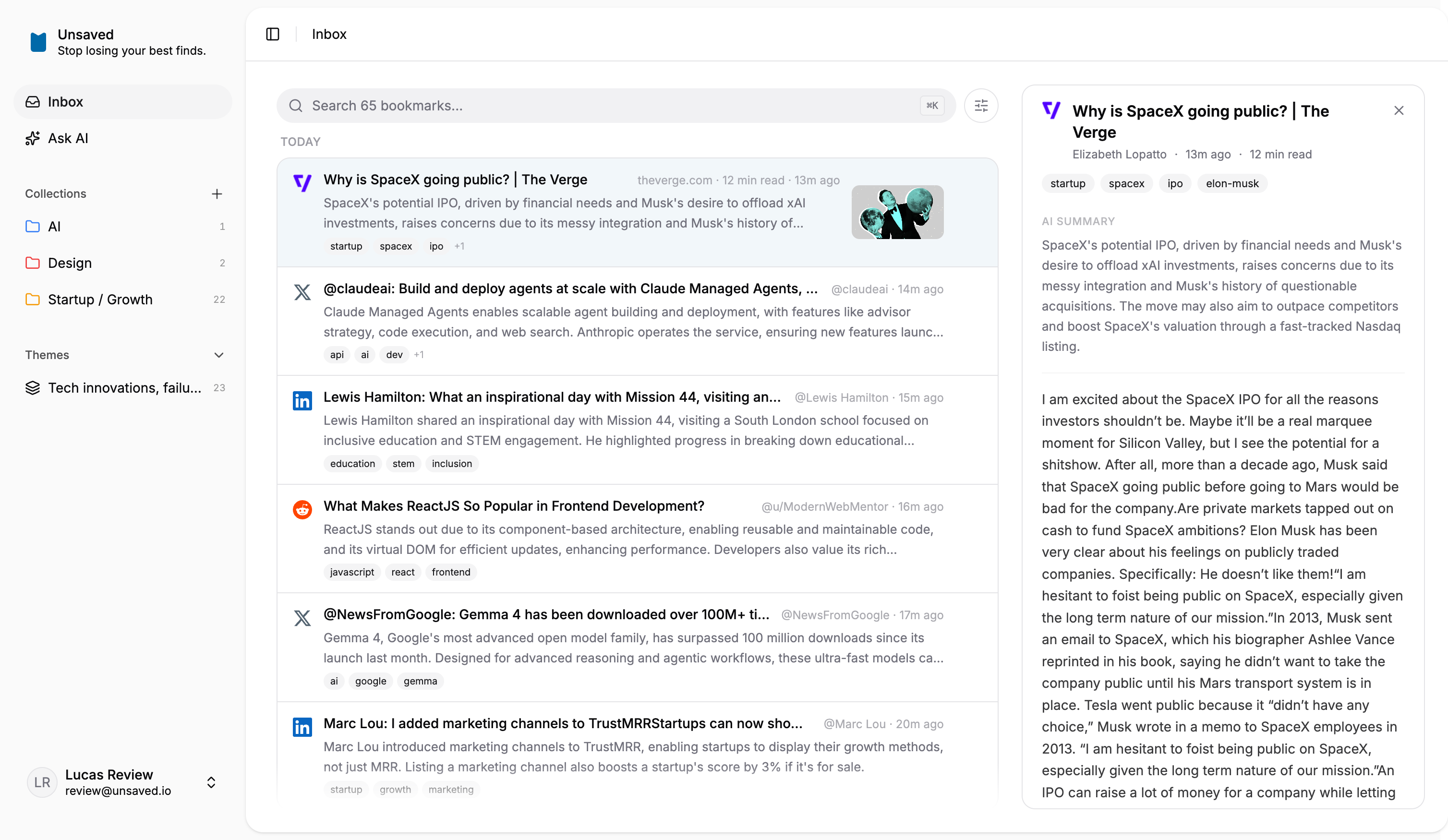Select the javascript tag
The height and width of the screenshot is (840, 1448).
pyautogui.click(x=351, y=572)
